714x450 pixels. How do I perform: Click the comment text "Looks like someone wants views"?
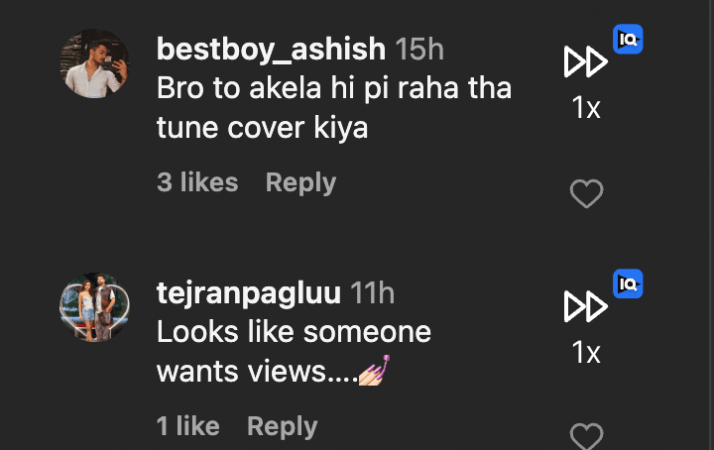click(x=293, y=332)
